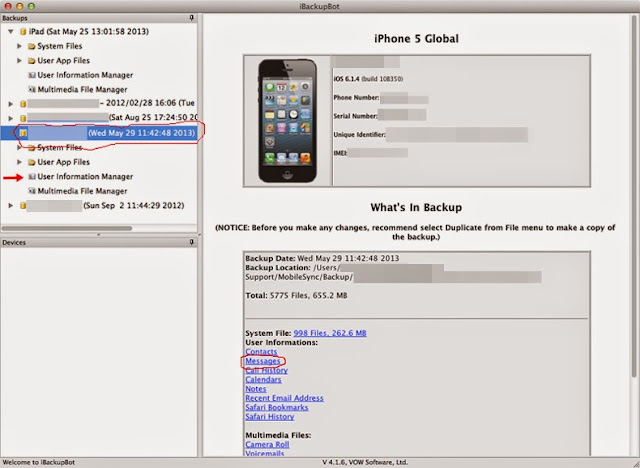Open User Information Manager under May 29 backup
Screen dimensions: 640x468
pyautogui.click(x=85, y=177)
